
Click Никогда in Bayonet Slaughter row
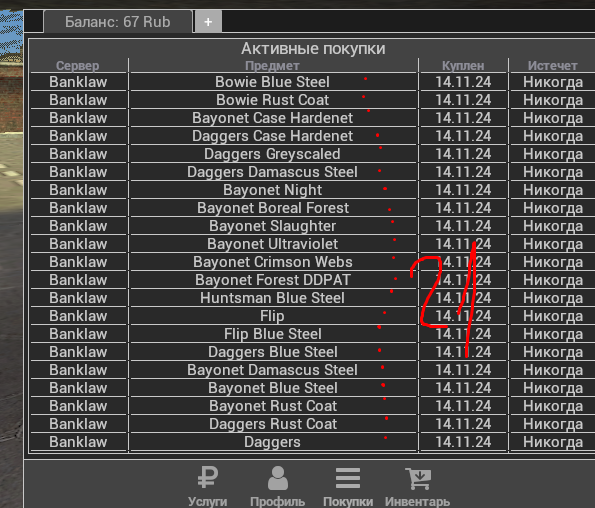552,226
